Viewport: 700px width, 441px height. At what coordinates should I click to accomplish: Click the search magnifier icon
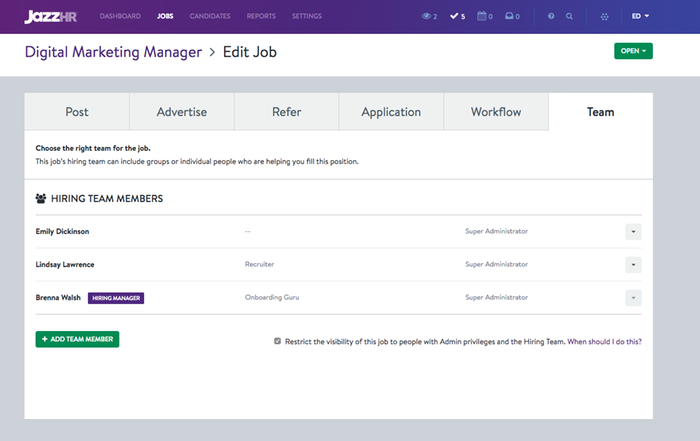point(570,17)
